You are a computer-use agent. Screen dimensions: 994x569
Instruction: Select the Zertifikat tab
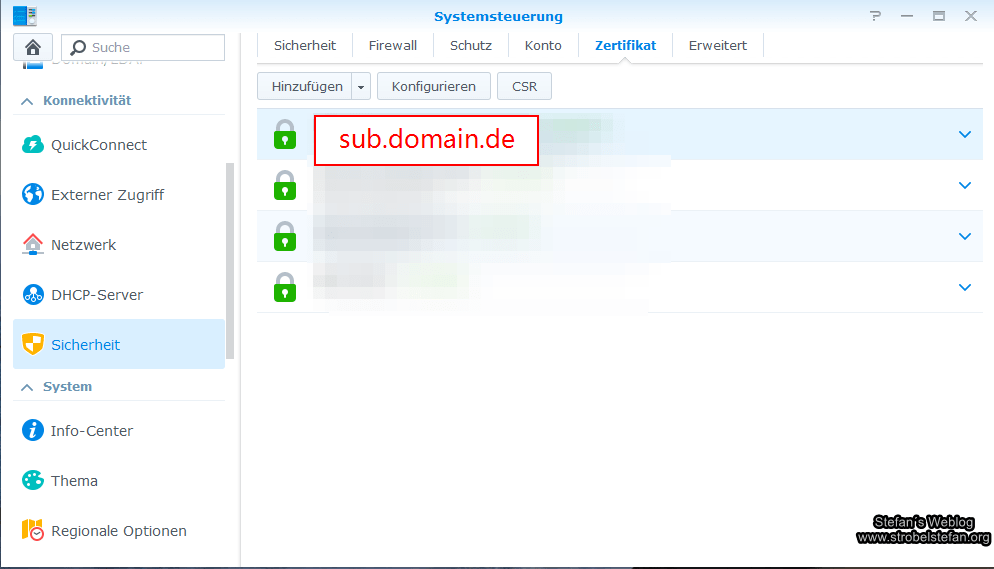(x=625, y=46)
